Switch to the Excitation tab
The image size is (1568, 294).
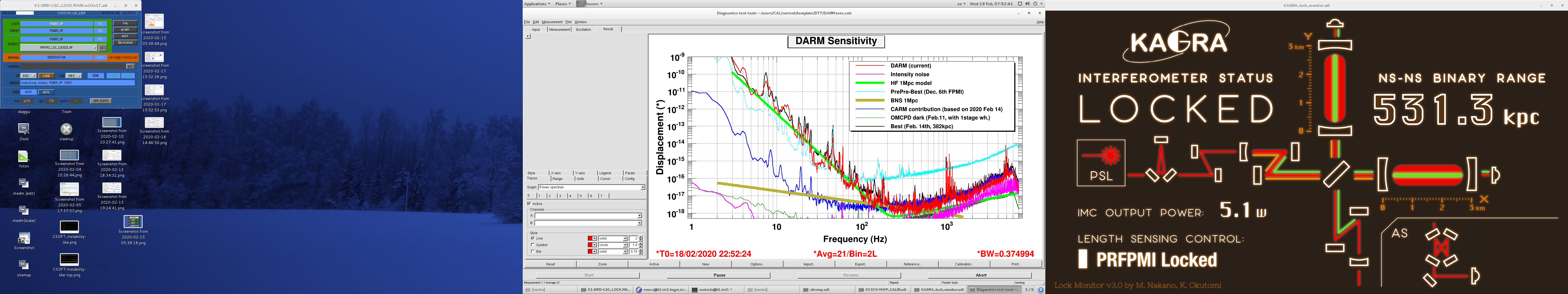point(583,29)
